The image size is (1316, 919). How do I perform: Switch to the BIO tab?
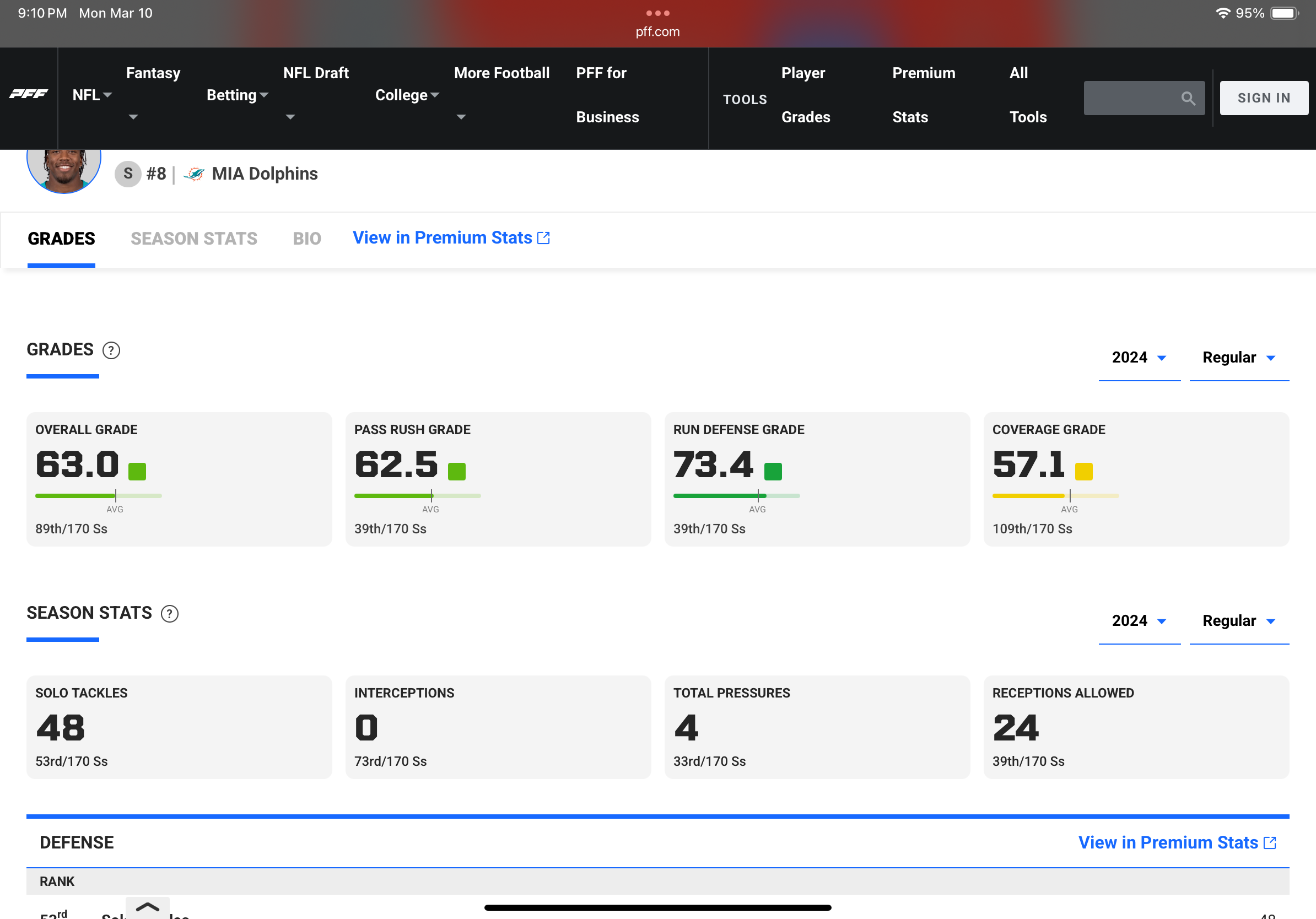click(x=306, y=239)
